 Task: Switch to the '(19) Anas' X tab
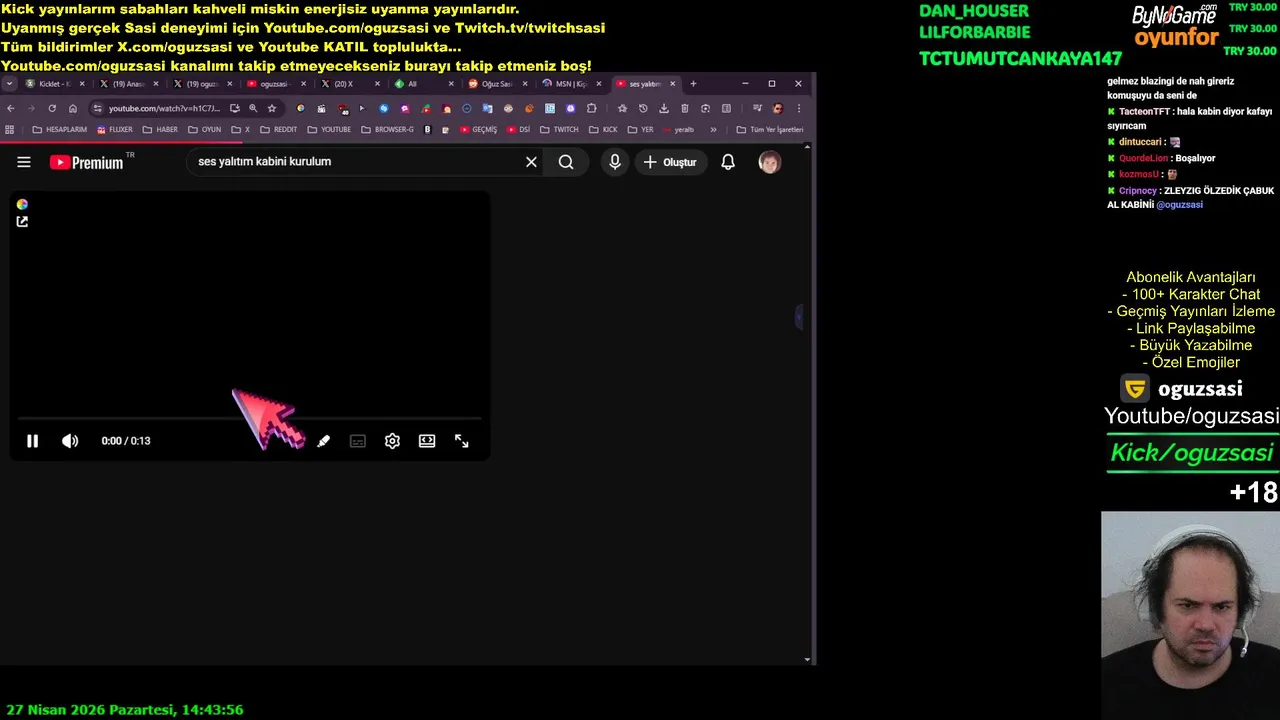pos(128,84)
